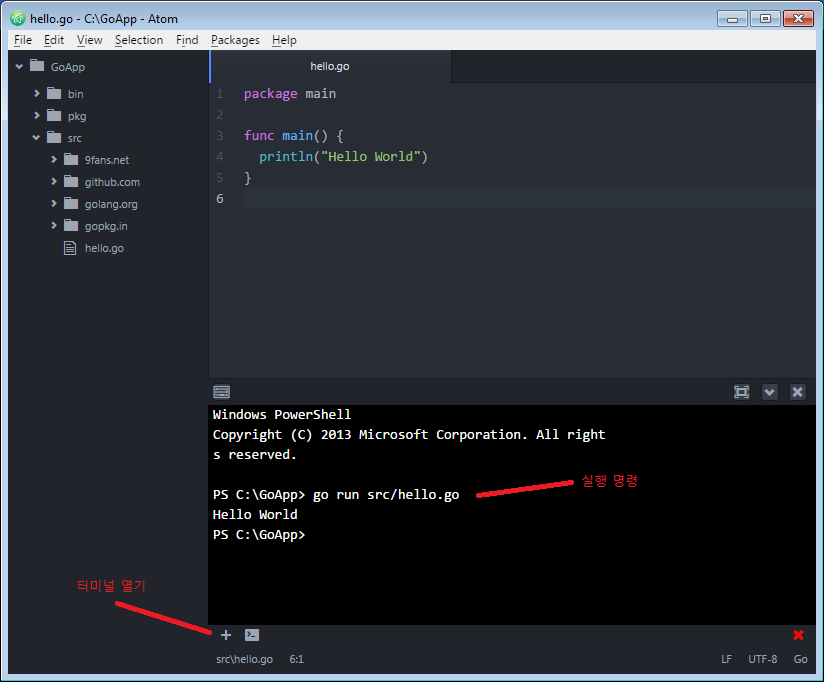Change the UTF-8 encoding in status bar
Viewport: 824px width, 682px height.
pyautogui.click(x=762, y=660)
